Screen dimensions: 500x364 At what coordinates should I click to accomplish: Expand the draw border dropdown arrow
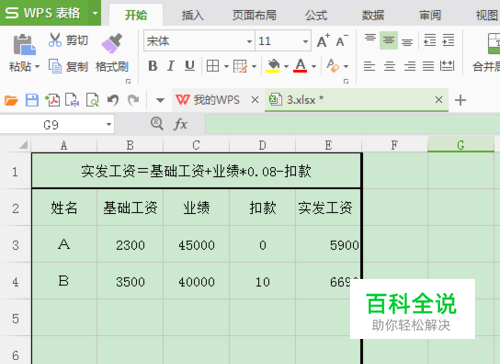(254, 66)
